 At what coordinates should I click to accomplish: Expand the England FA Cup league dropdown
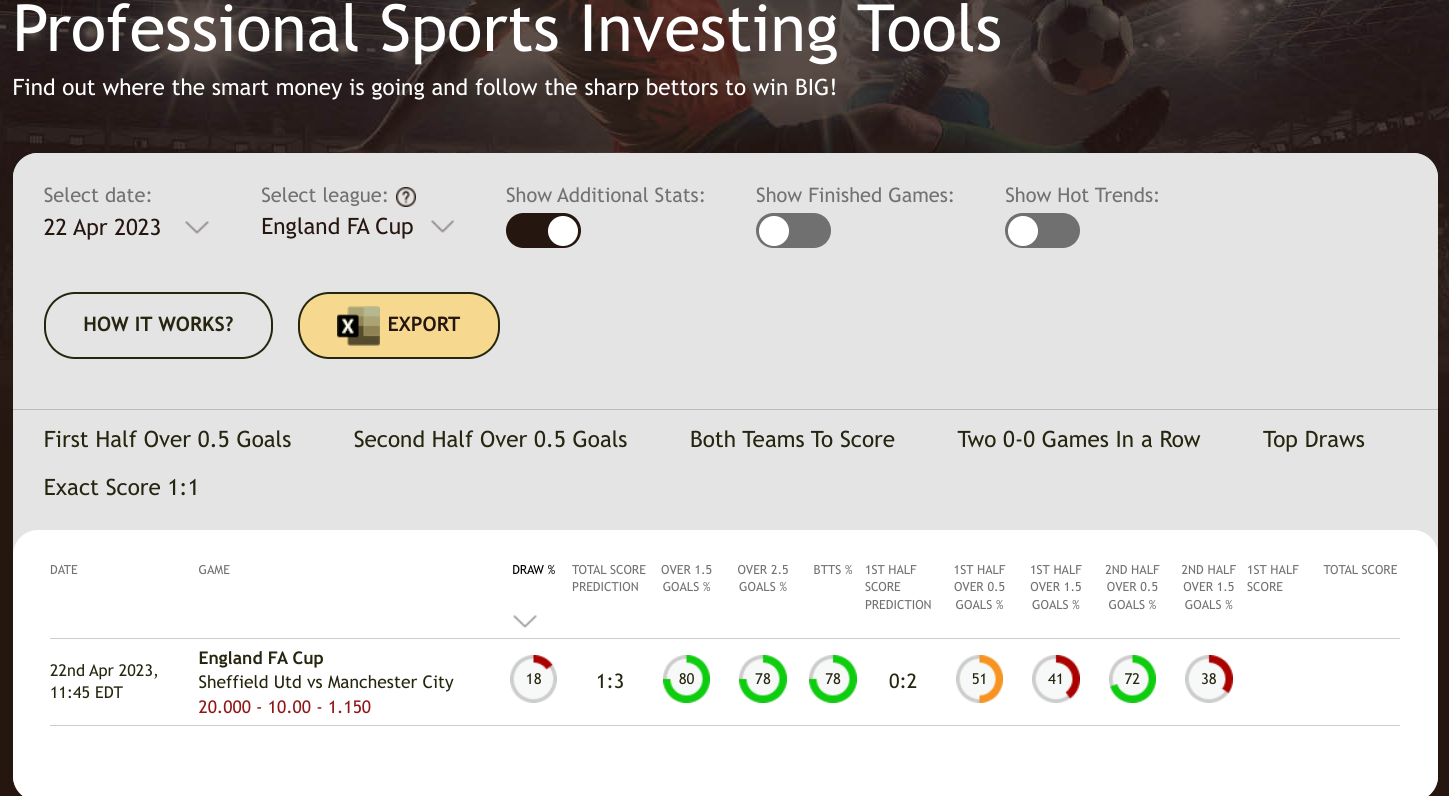pos(357,227)
